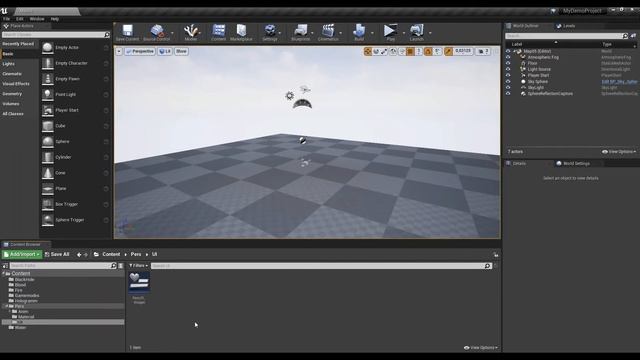The image size is (640, 360).
Task: Select the translate gizmo tool in viewport
Action: point(368,51)
